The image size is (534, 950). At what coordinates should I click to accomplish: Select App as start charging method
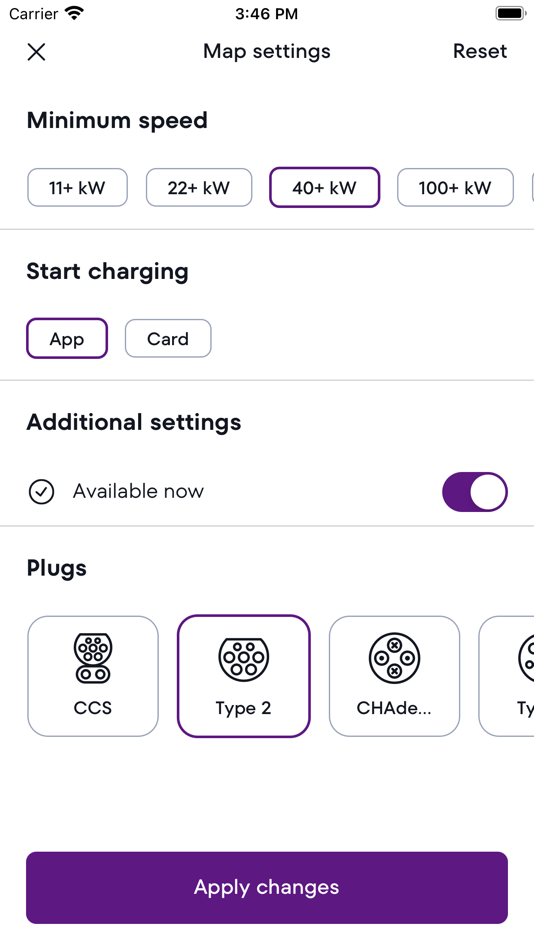pyautogui.click(x=67, y=339)
